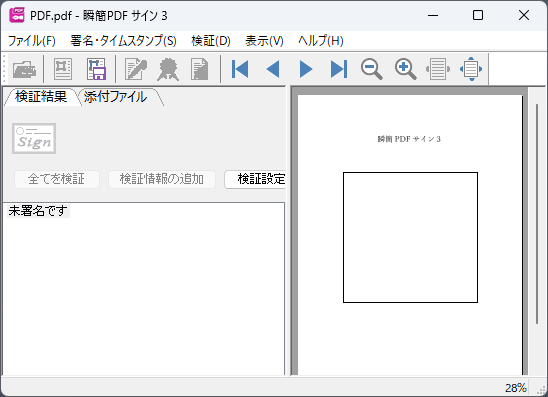
Task: Click the 28% zoom value in status bar
Action: pos(515,388)
